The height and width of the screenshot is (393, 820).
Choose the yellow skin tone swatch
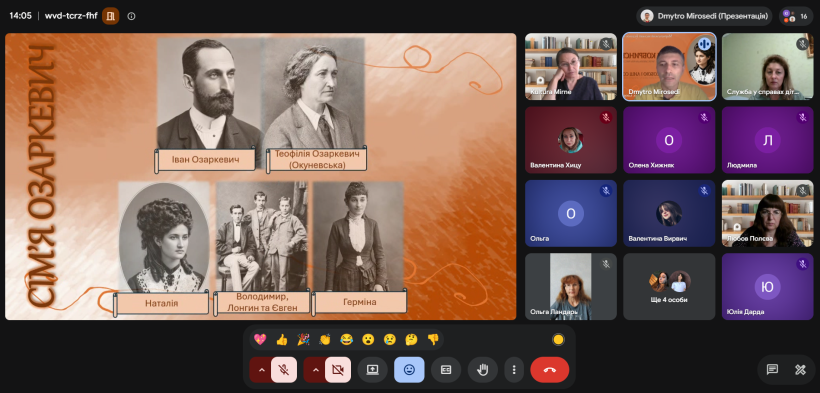point(558,340)
